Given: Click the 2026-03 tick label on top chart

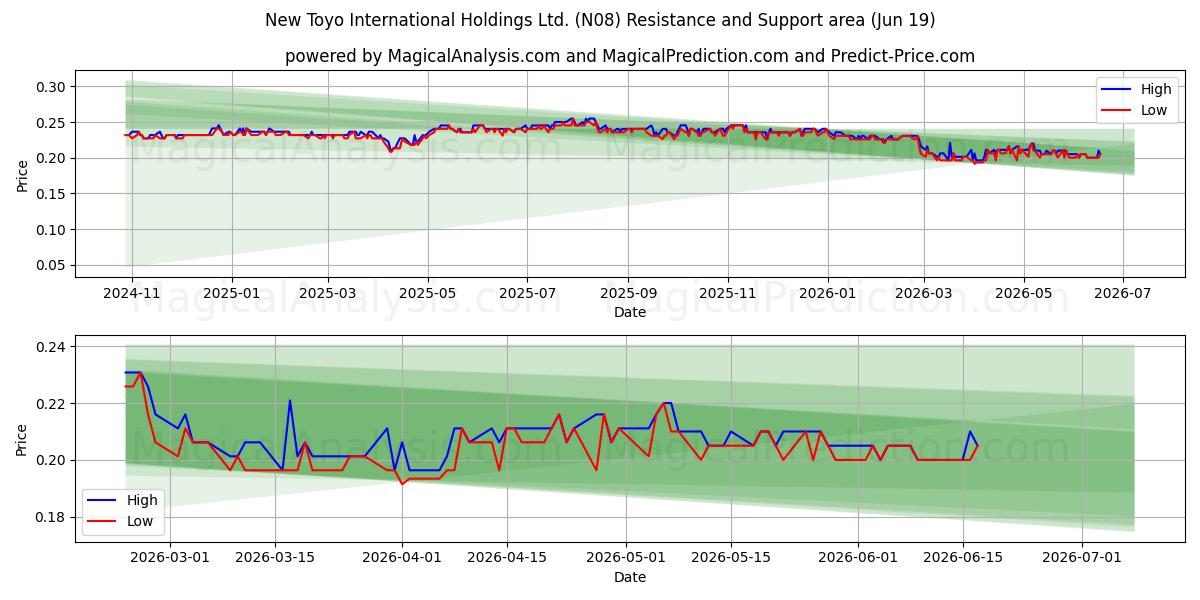Looking at the screenshot, I should click(926, 294).
